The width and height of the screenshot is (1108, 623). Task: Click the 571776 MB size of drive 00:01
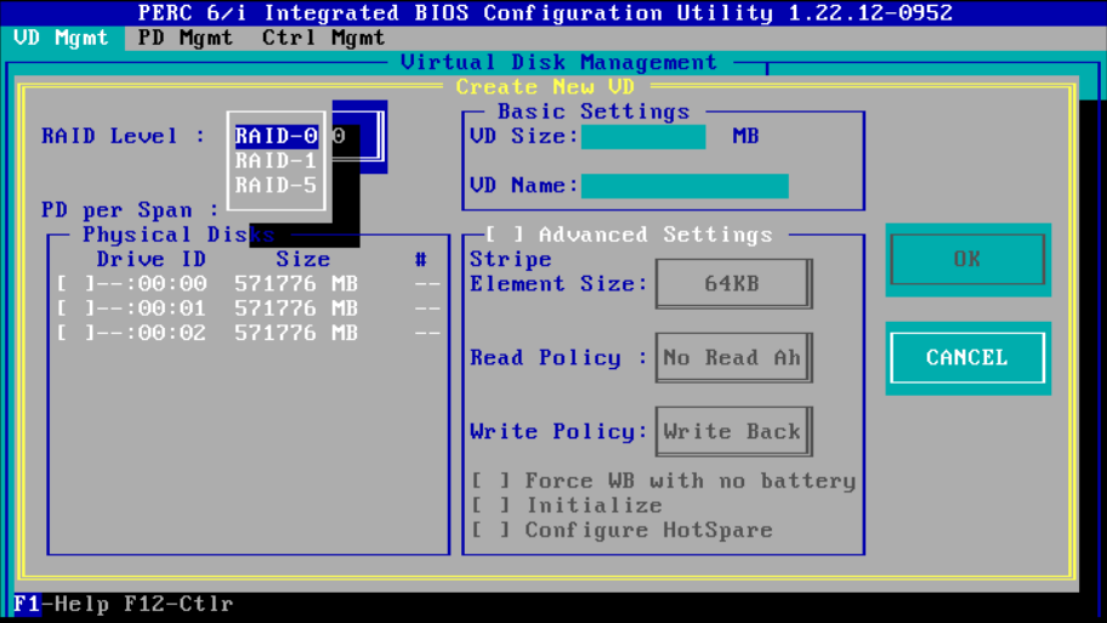(x=296, y=309)
